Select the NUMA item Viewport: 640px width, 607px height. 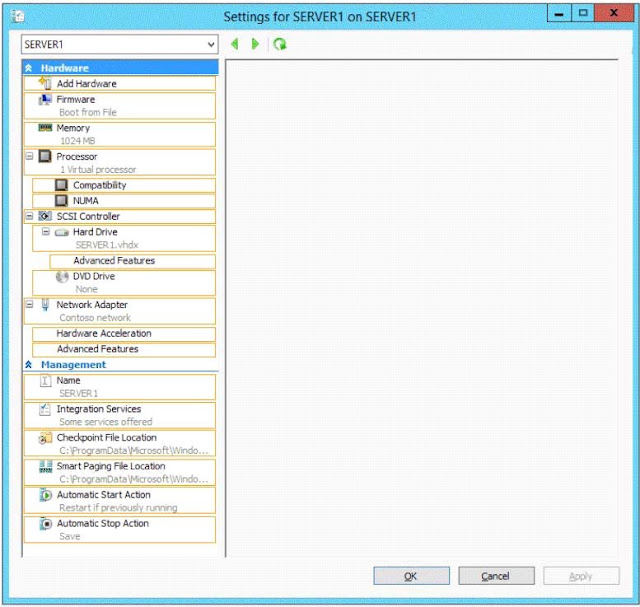[x=124, y=201]
